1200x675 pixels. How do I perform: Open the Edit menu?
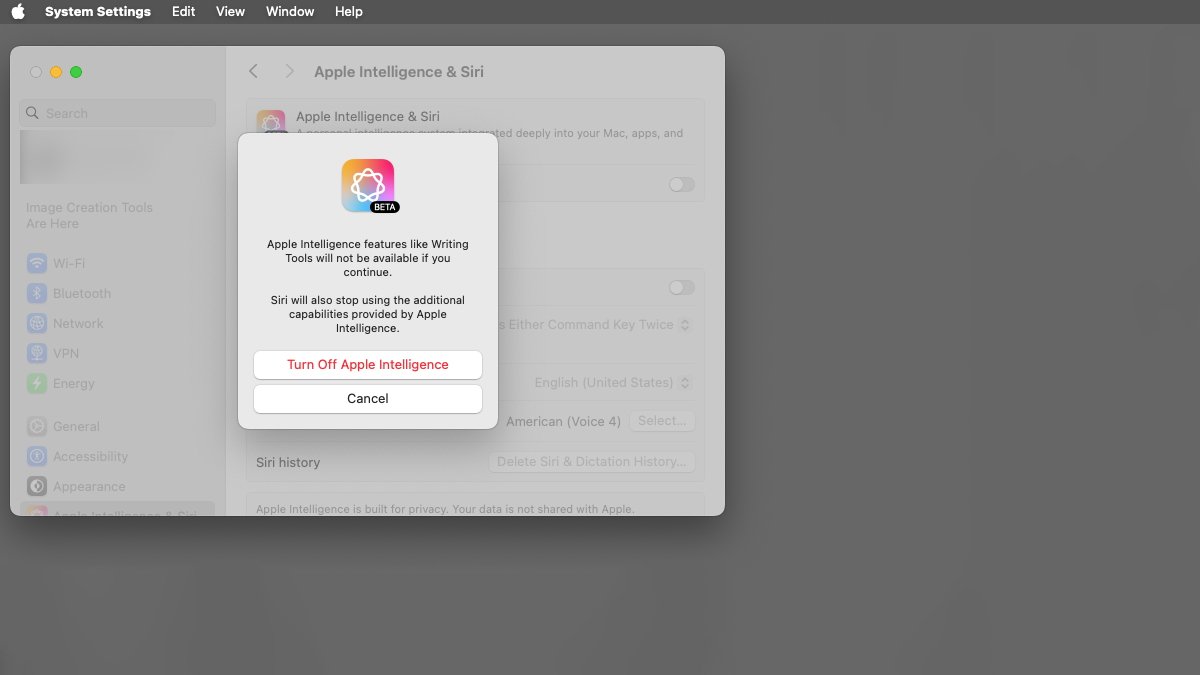[x=183, y=11]
